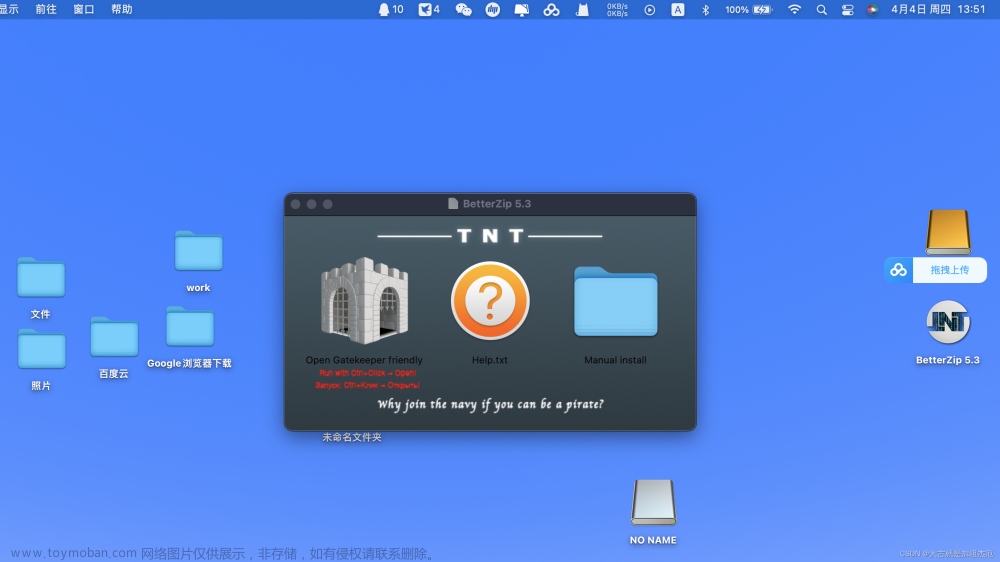Open the Gatekeeper friendly castle icon
This screenshot has width=1000, height=562.
point(364,300)
